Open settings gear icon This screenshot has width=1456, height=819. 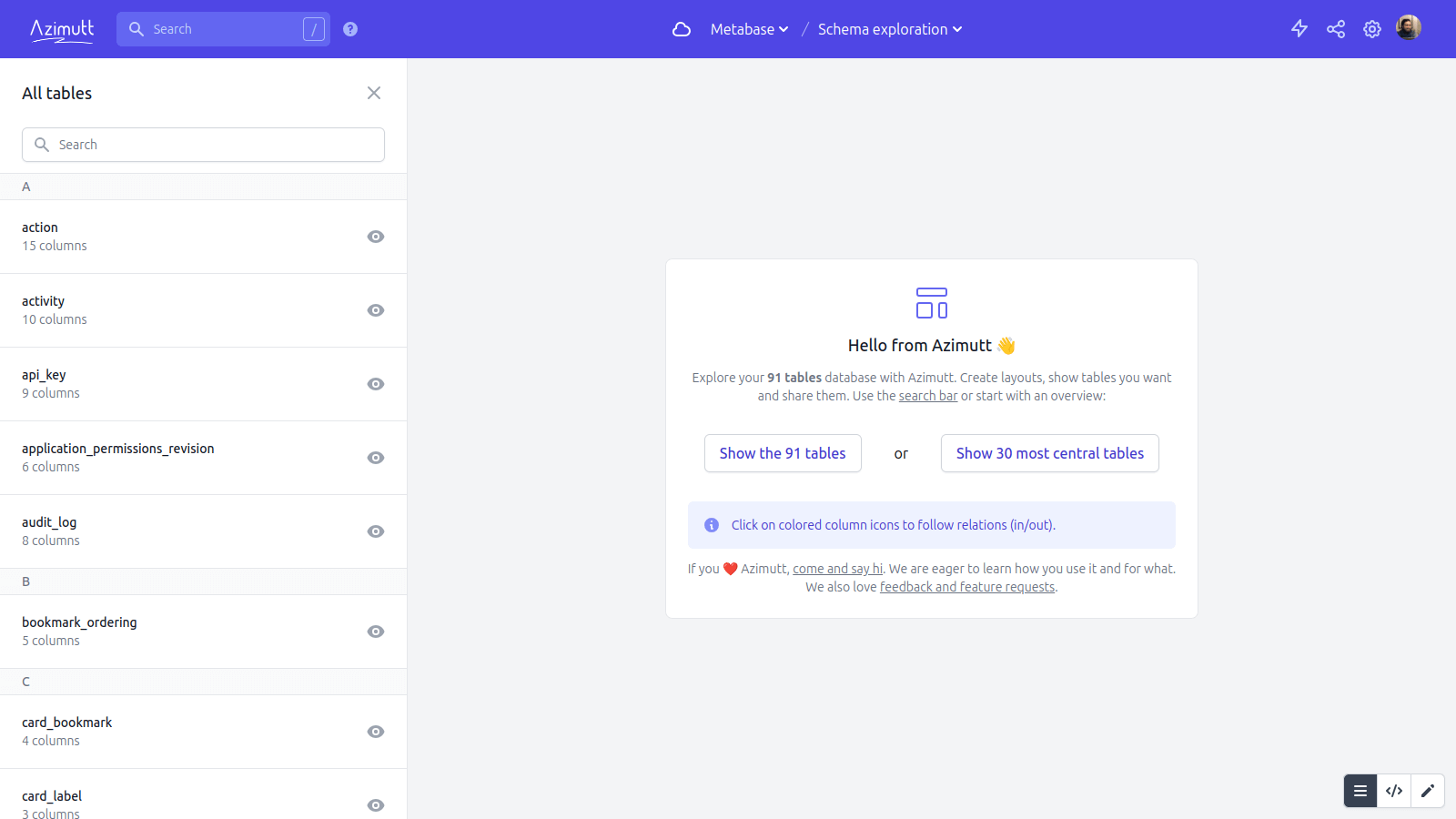[x=1372, y=29]
